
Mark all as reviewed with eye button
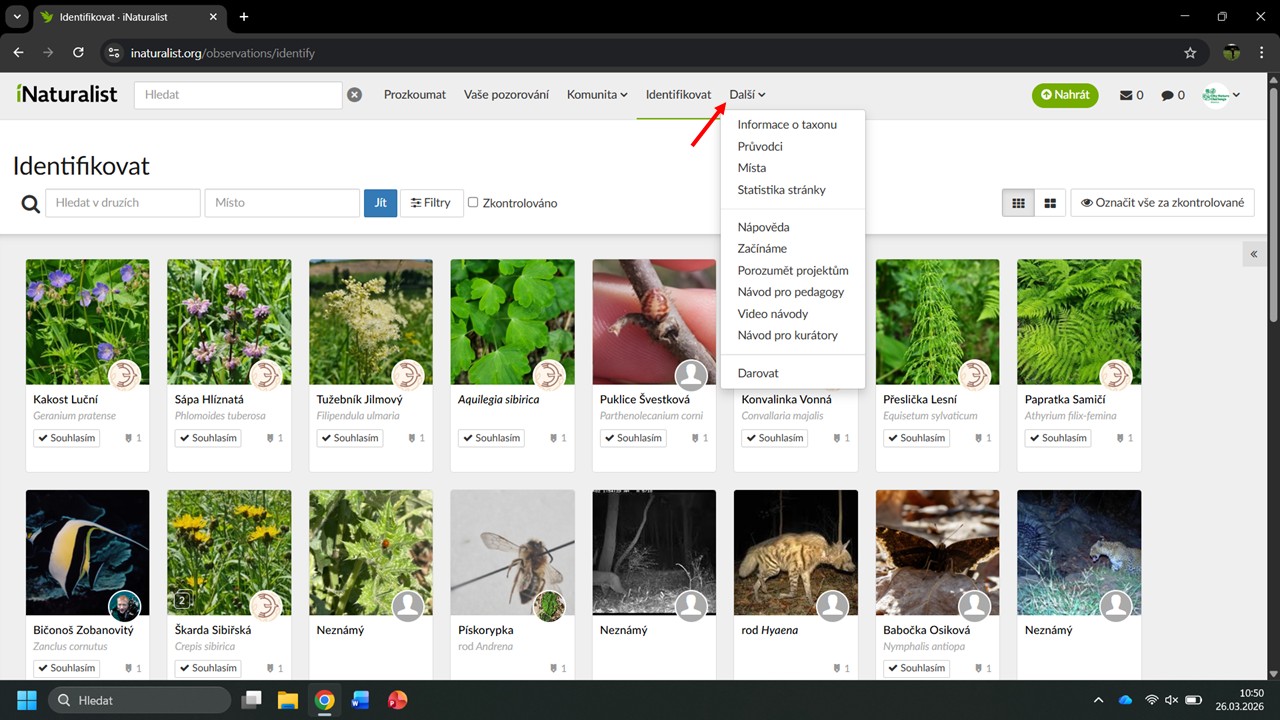1162,203
